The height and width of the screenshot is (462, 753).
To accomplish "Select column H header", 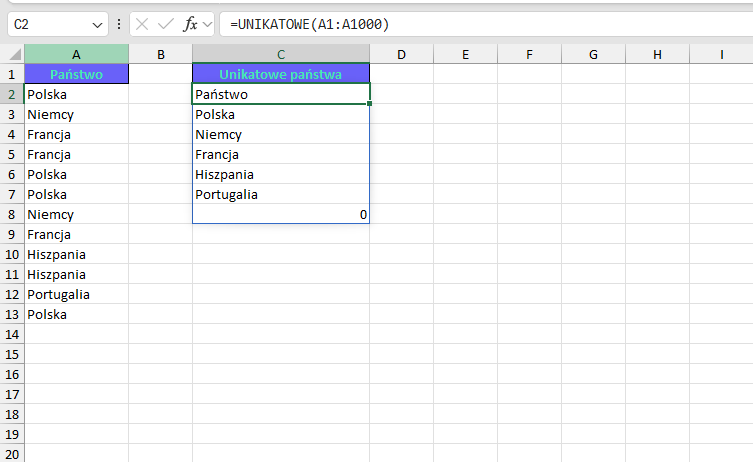I will click(x=657, y=53).
